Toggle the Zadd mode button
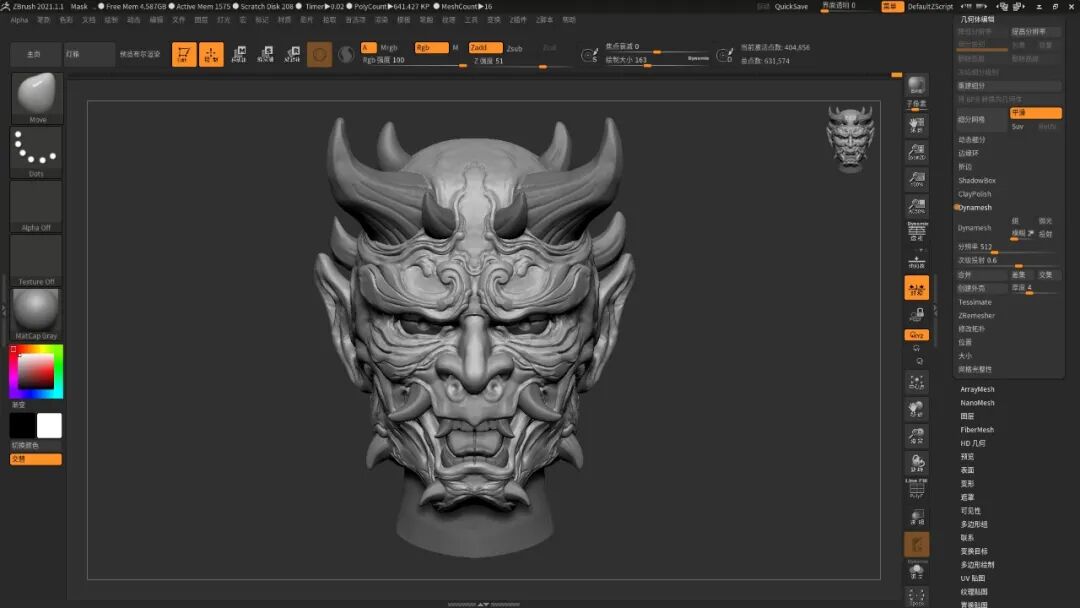This screenshot has height=608, width=1080. coord(485,47)
